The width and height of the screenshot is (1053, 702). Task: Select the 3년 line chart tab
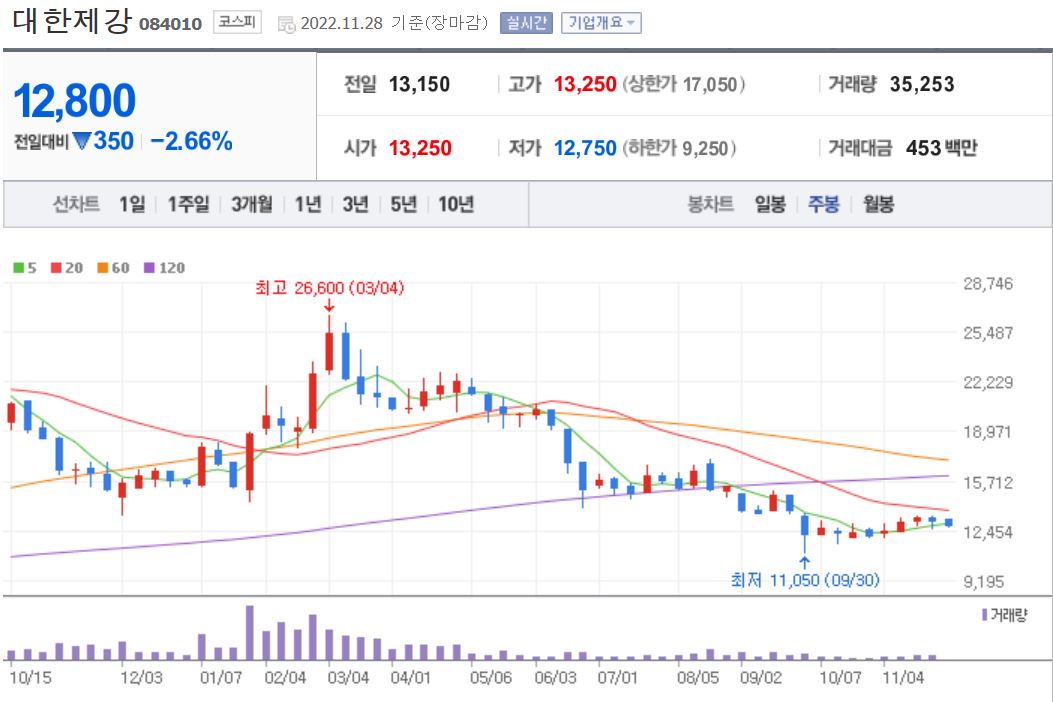click(355, 204)
